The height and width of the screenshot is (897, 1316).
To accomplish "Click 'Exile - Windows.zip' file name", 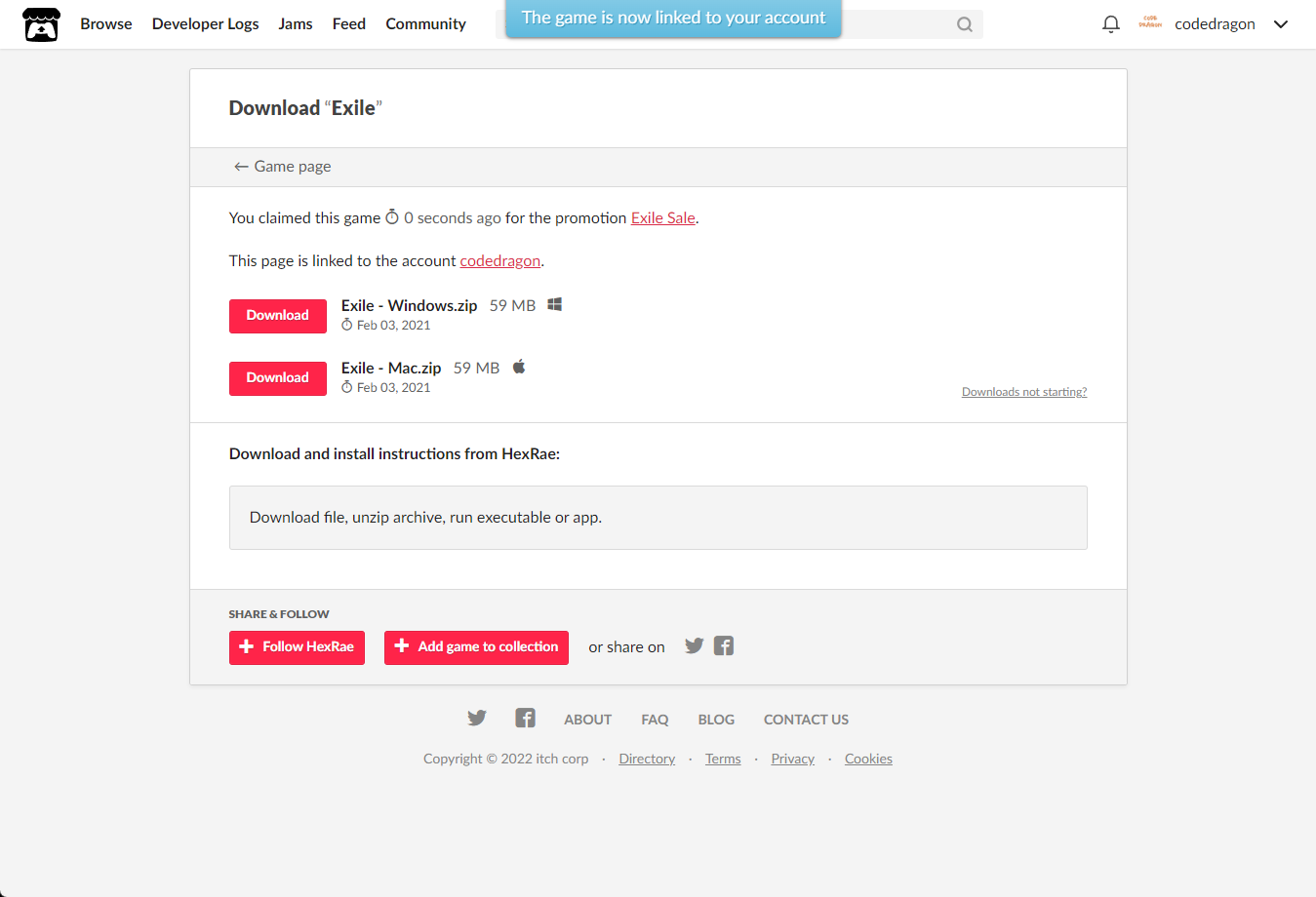I will coord(409,305).
